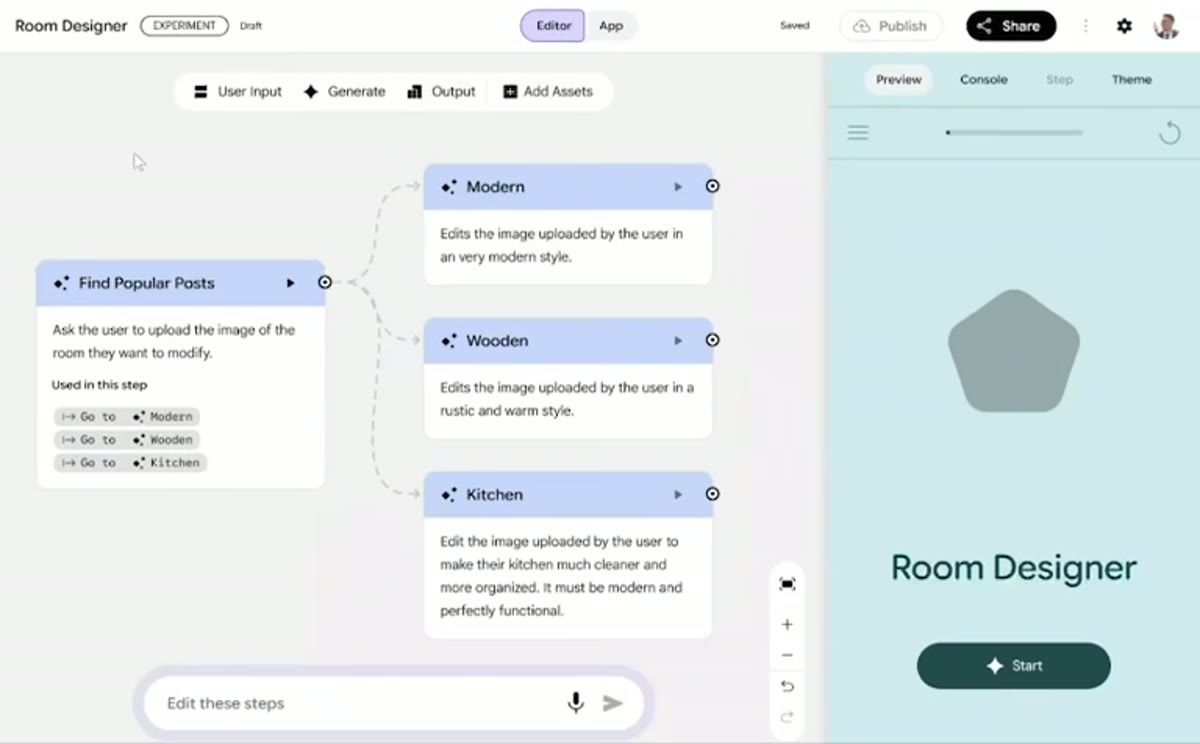Zoom out the canvas with minus icon
Viewport: 1200px width, 744px height.
click(x=787, y=655)
